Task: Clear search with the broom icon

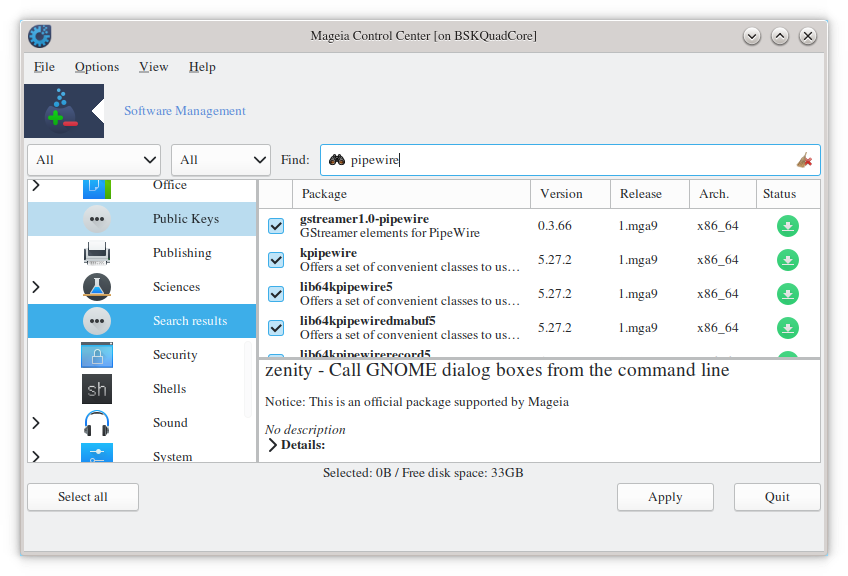Action: pos(804,160)
